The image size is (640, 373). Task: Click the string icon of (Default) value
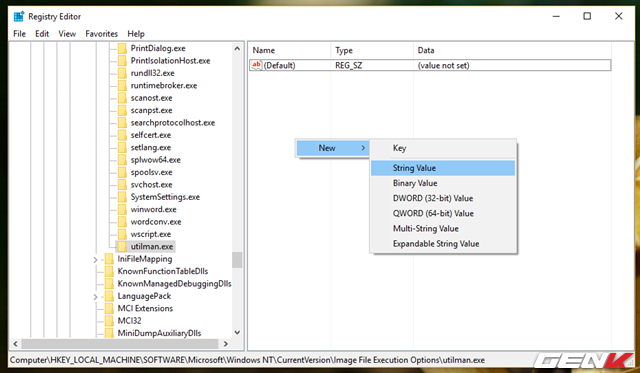(256, 65)
